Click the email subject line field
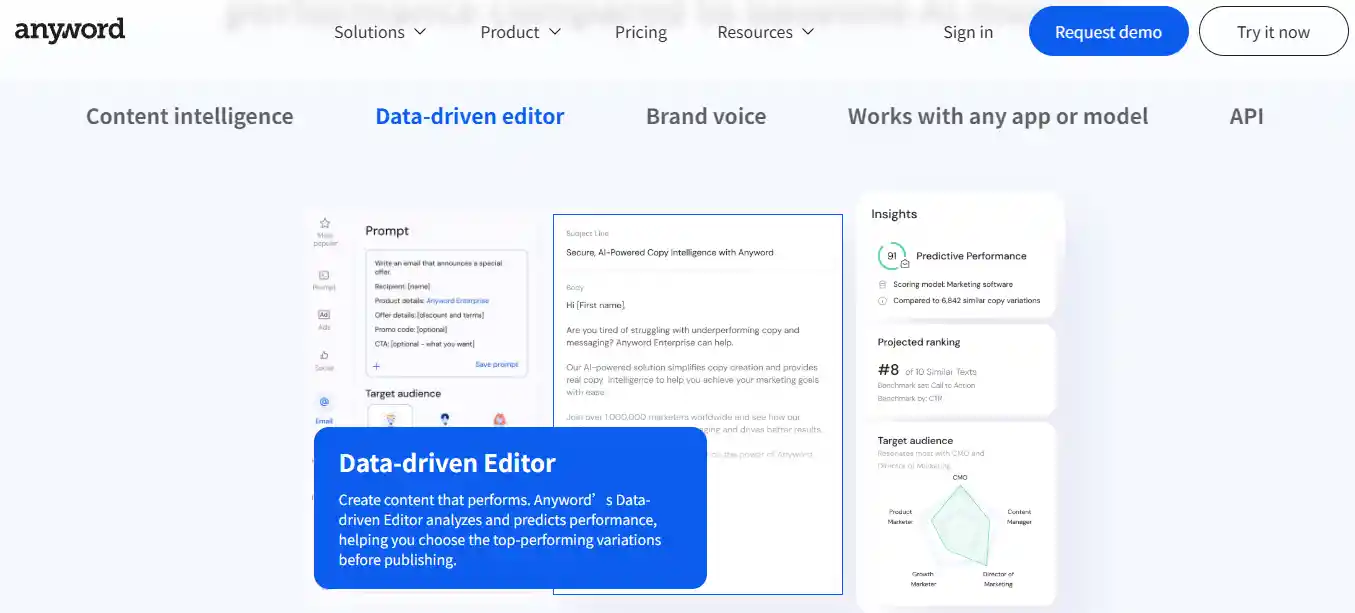The width and height of the screenshot is (1355, 613). click(x=670, y=253)
